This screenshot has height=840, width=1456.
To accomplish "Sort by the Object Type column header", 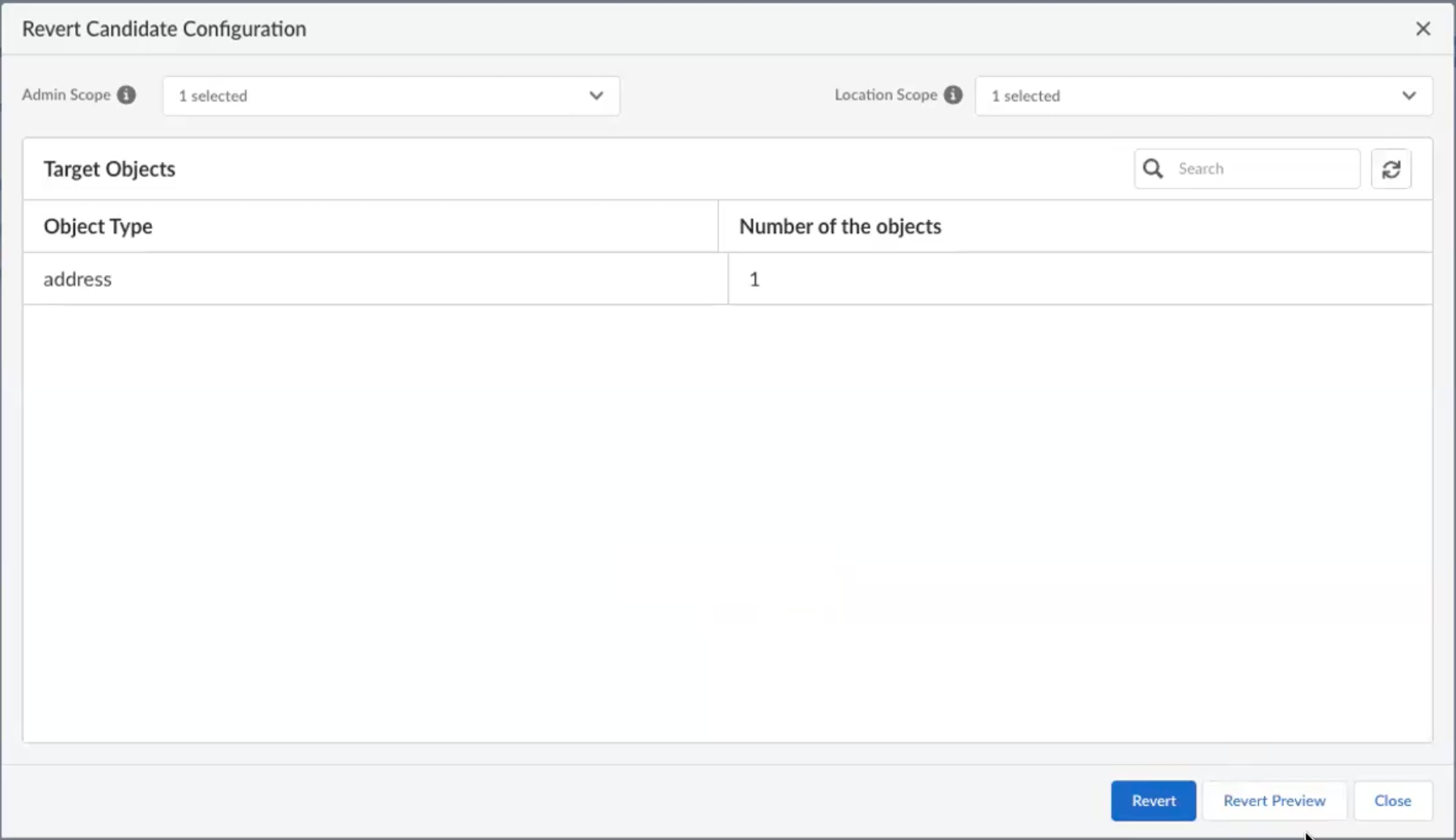I will [98, 227].
